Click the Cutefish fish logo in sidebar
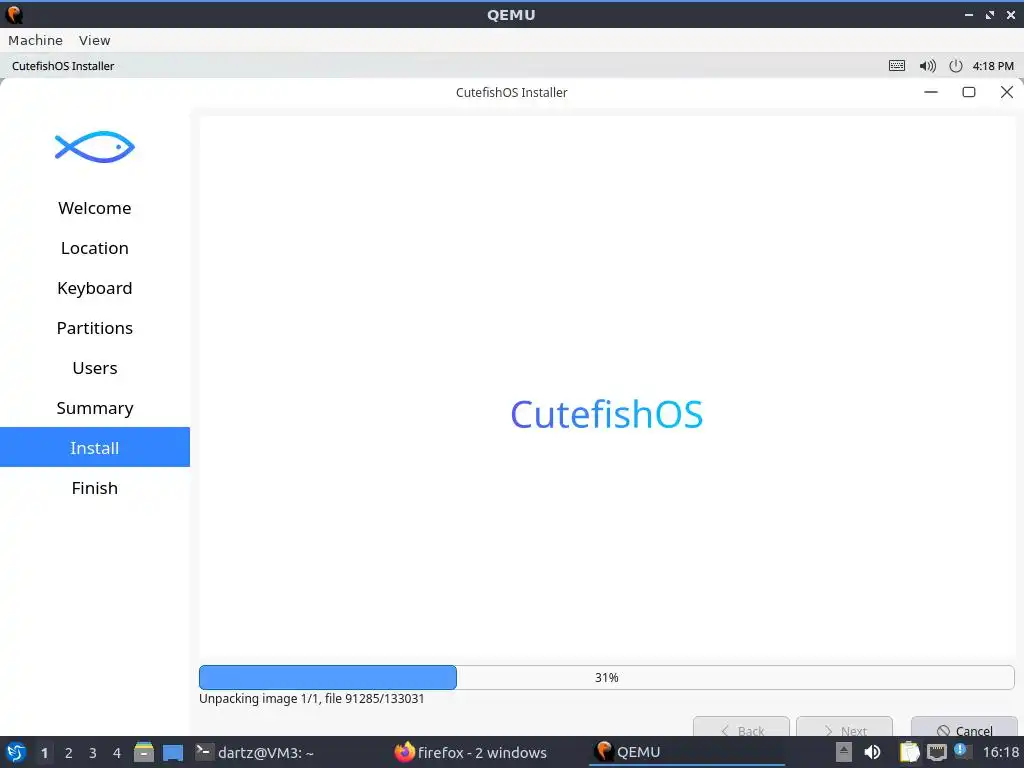 pos(95,147)
